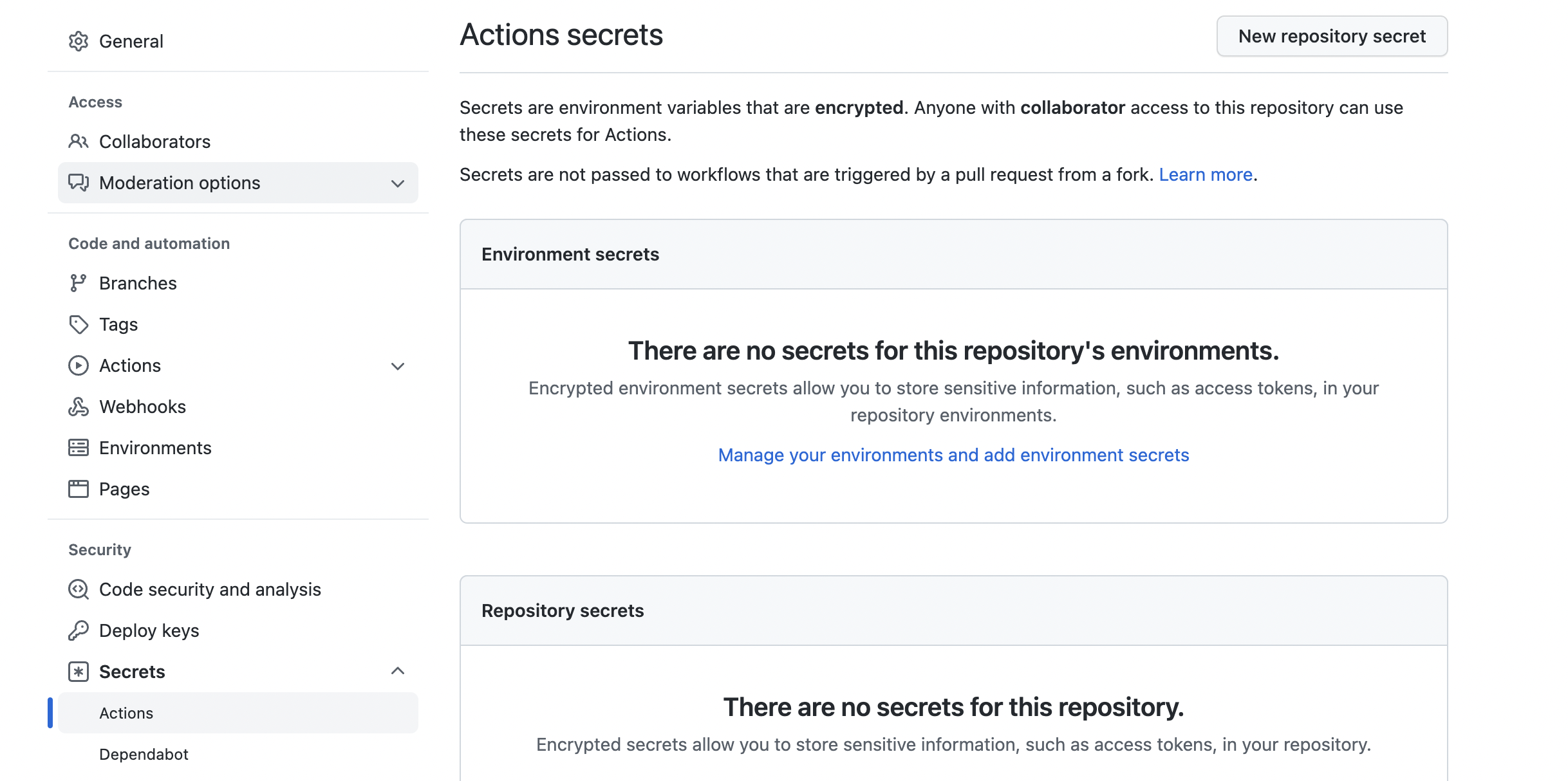Click the Webhooks icon in sidebar
Screen dimensions: 1568x781
[x=78, y=407]
